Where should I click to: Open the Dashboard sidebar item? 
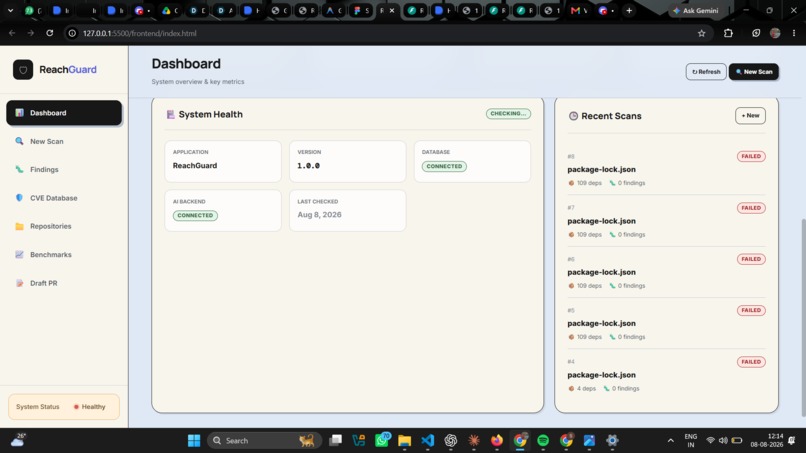pos(64,113)
